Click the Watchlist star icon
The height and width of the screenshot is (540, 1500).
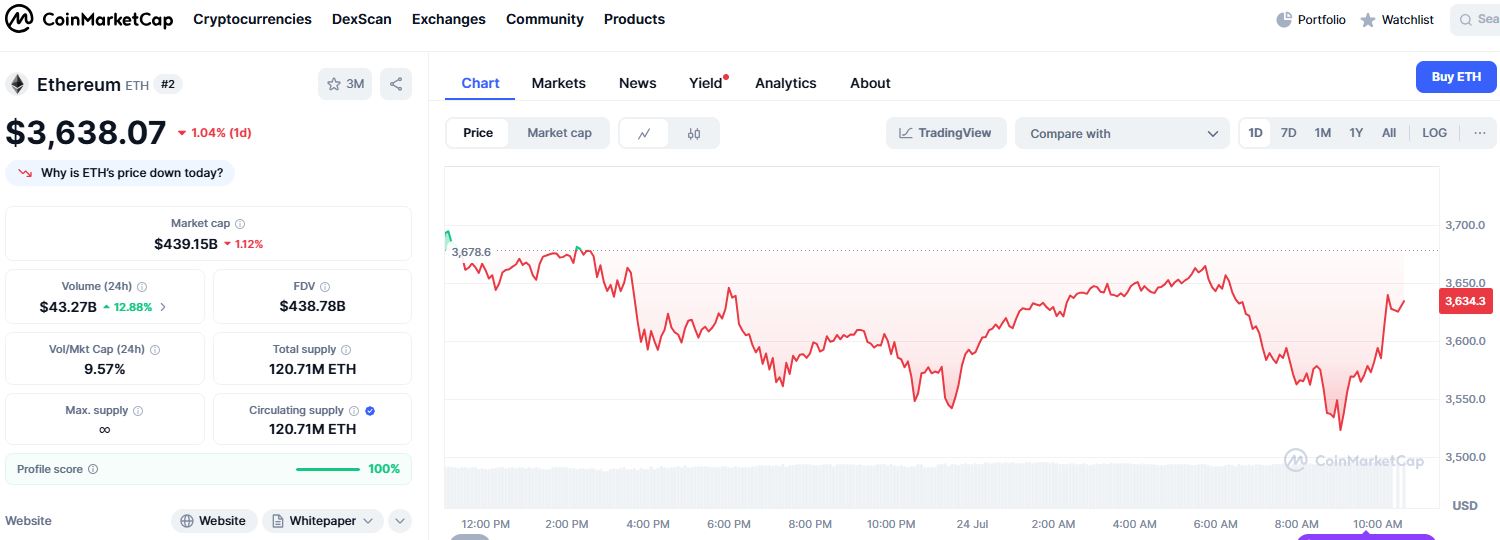1368,20
